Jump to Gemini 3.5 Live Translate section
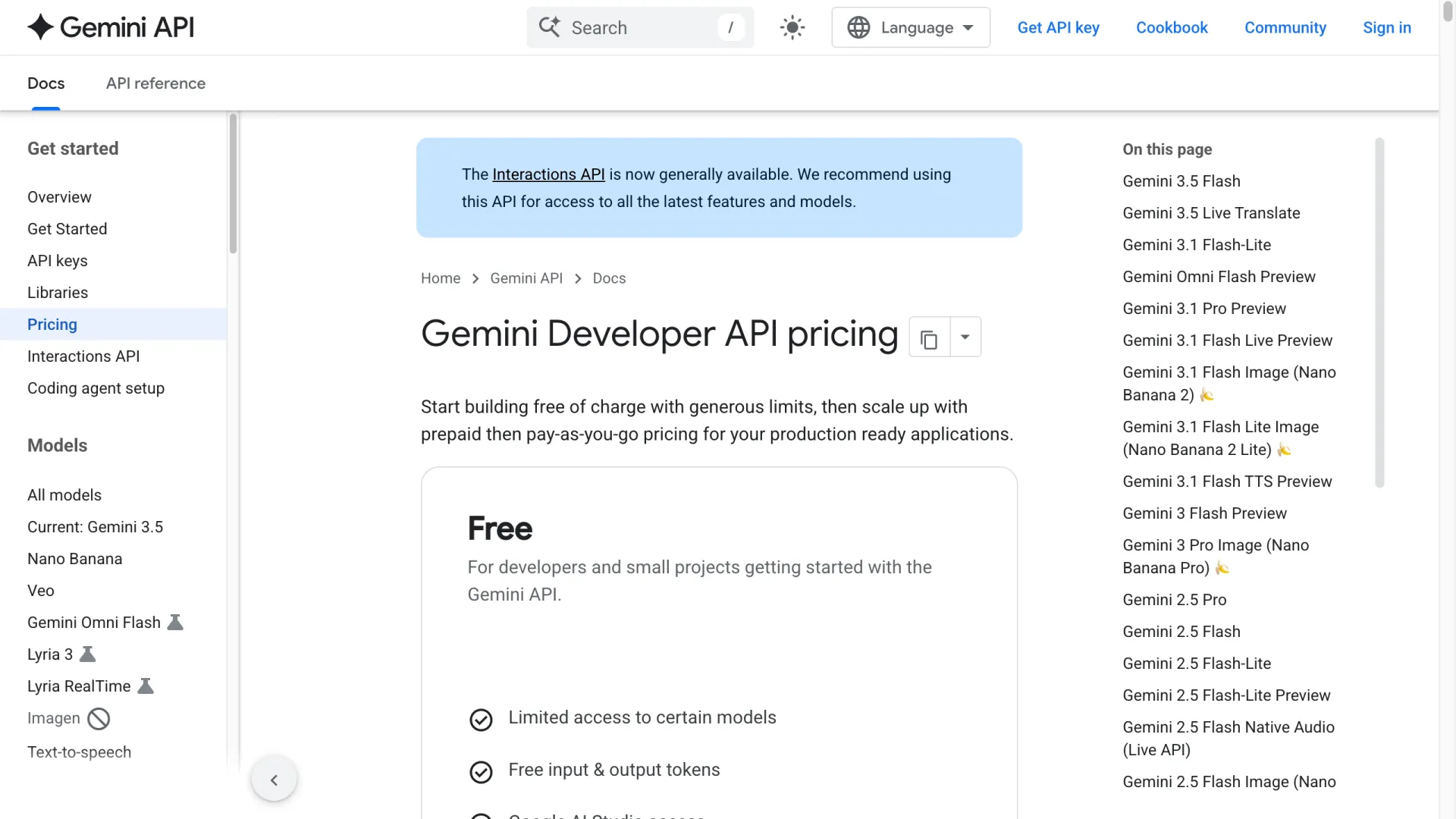 coord(1211,213)
